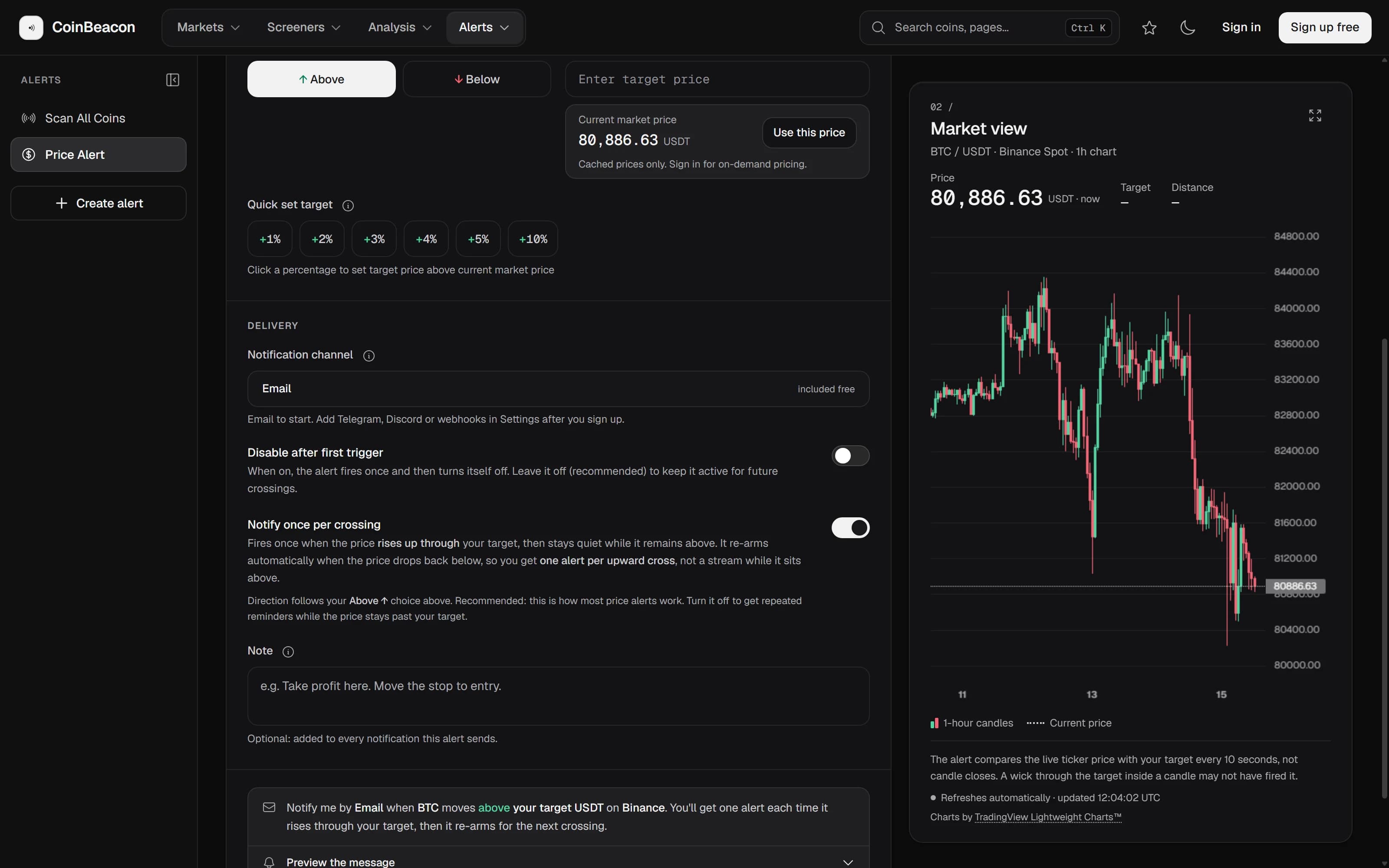The image size is (1389, 868).
Task: Turn off Notify once per crossing
Action: (850, 528)
